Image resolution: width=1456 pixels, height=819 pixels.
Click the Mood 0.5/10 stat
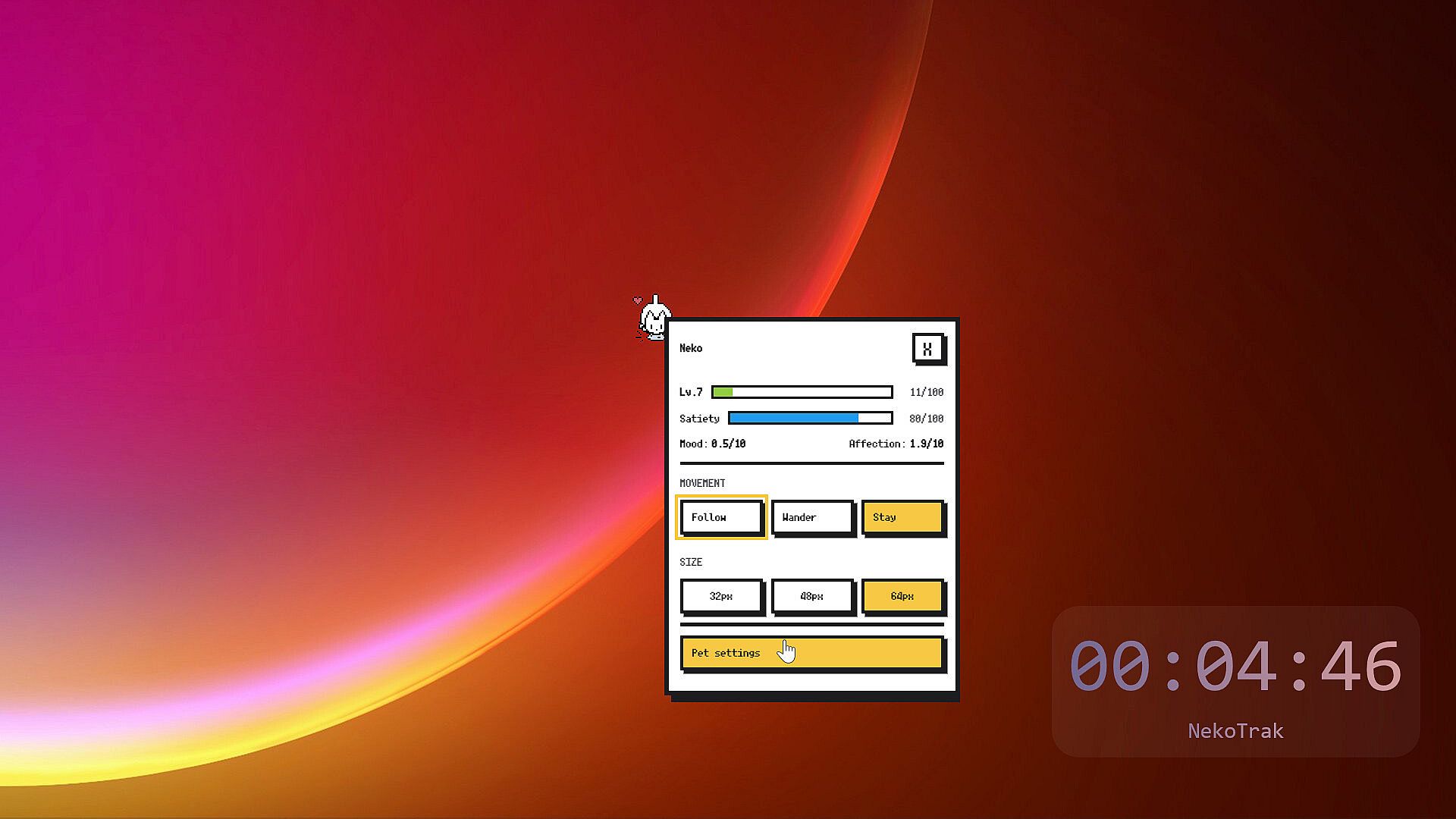(712, 444)
